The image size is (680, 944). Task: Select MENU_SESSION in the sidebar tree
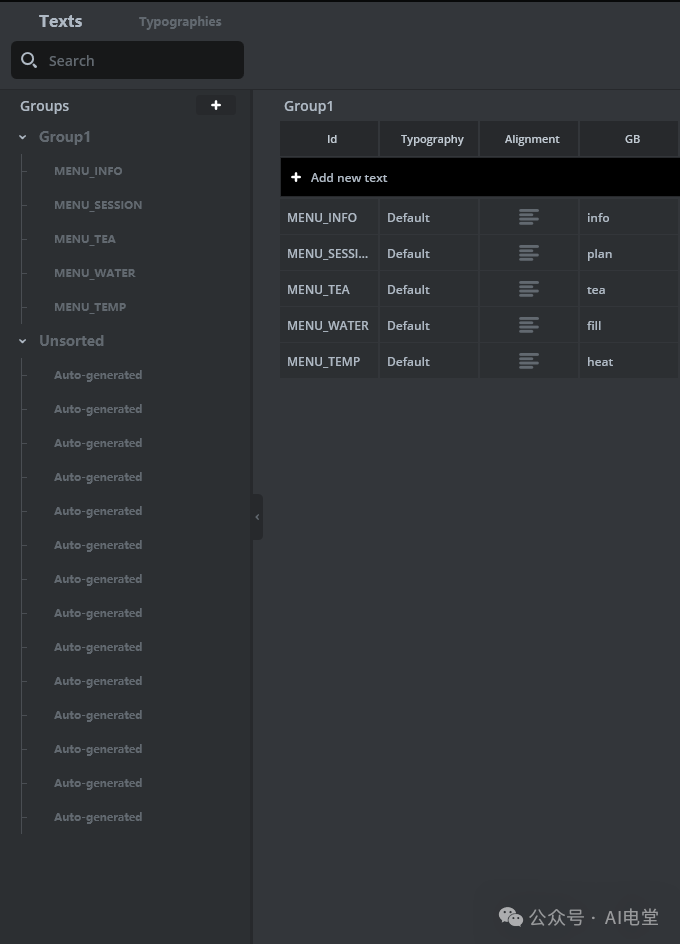98,204
